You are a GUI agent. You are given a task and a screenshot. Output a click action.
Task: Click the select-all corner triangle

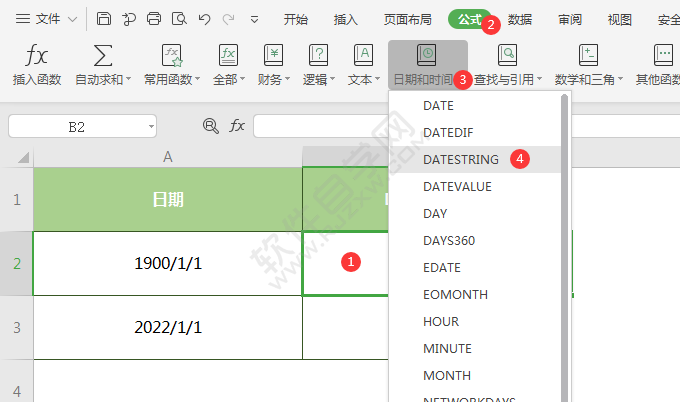23,157
